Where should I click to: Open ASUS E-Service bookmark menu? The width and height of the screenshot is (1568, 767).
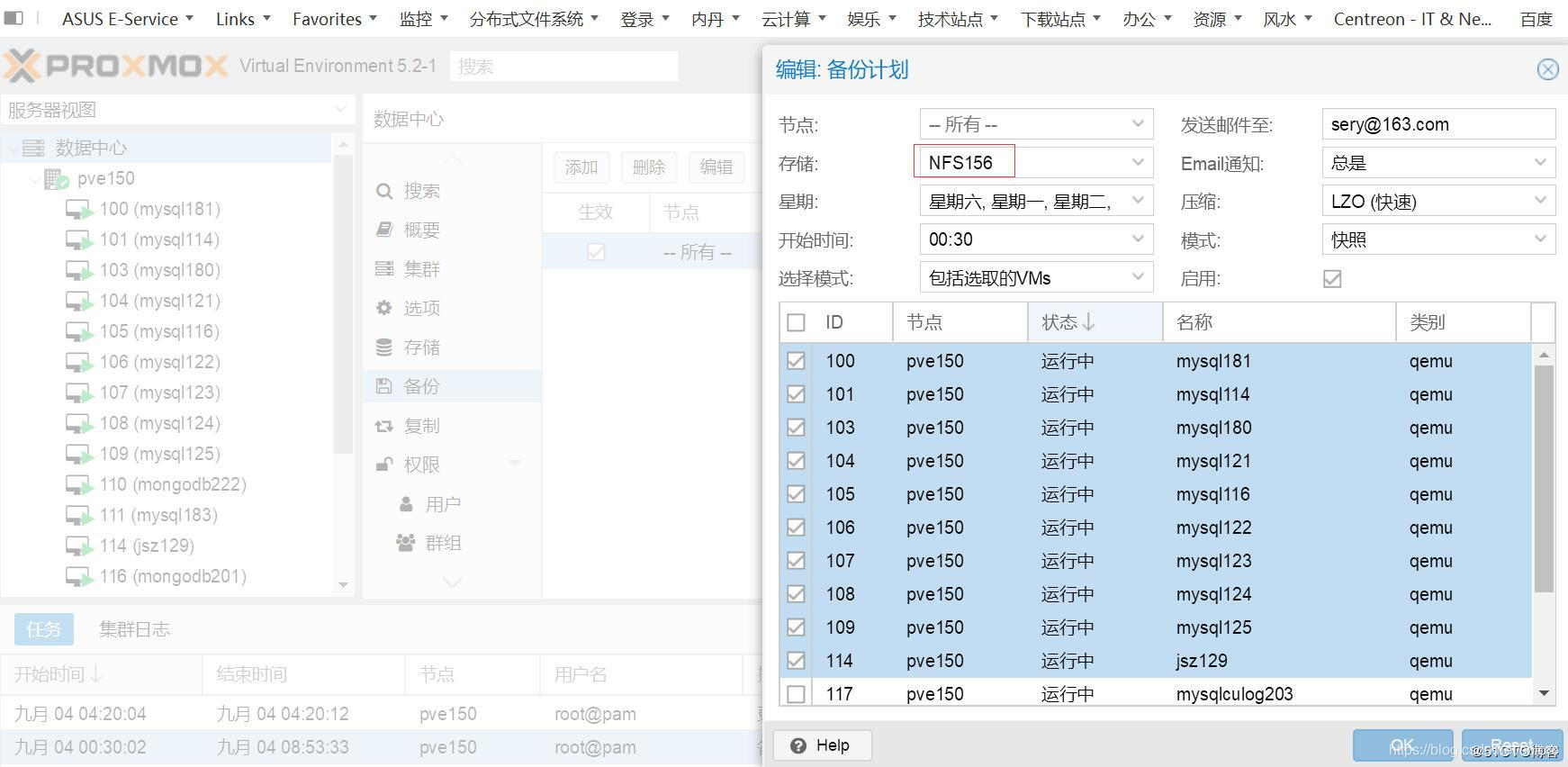[127, 19]
